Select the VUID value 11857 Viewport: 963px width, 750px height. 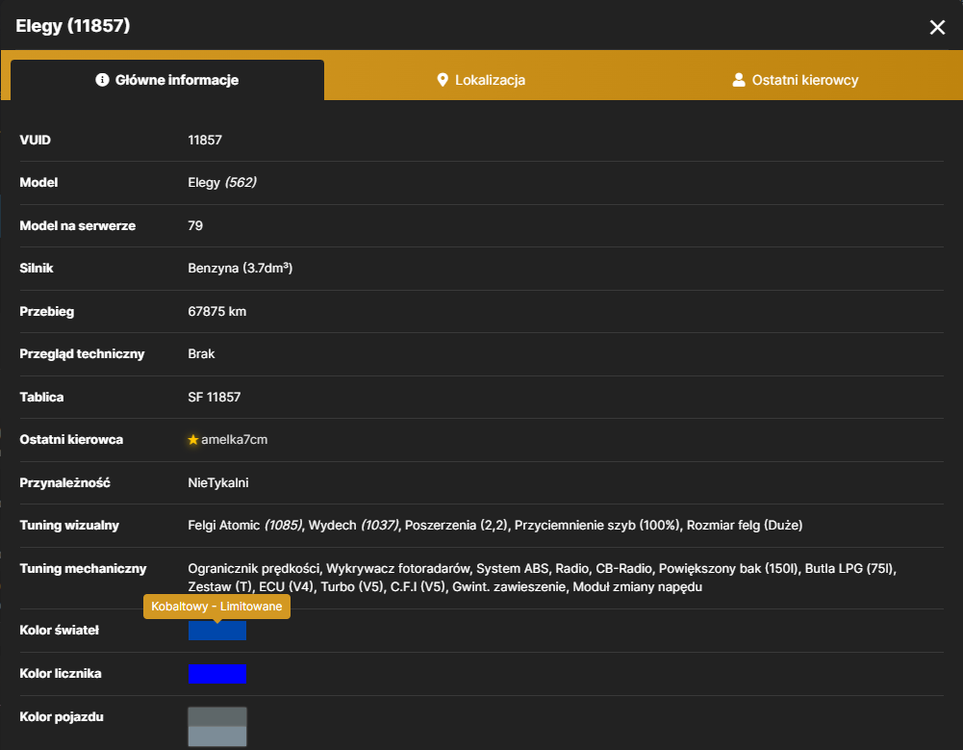tap(205, 140)
